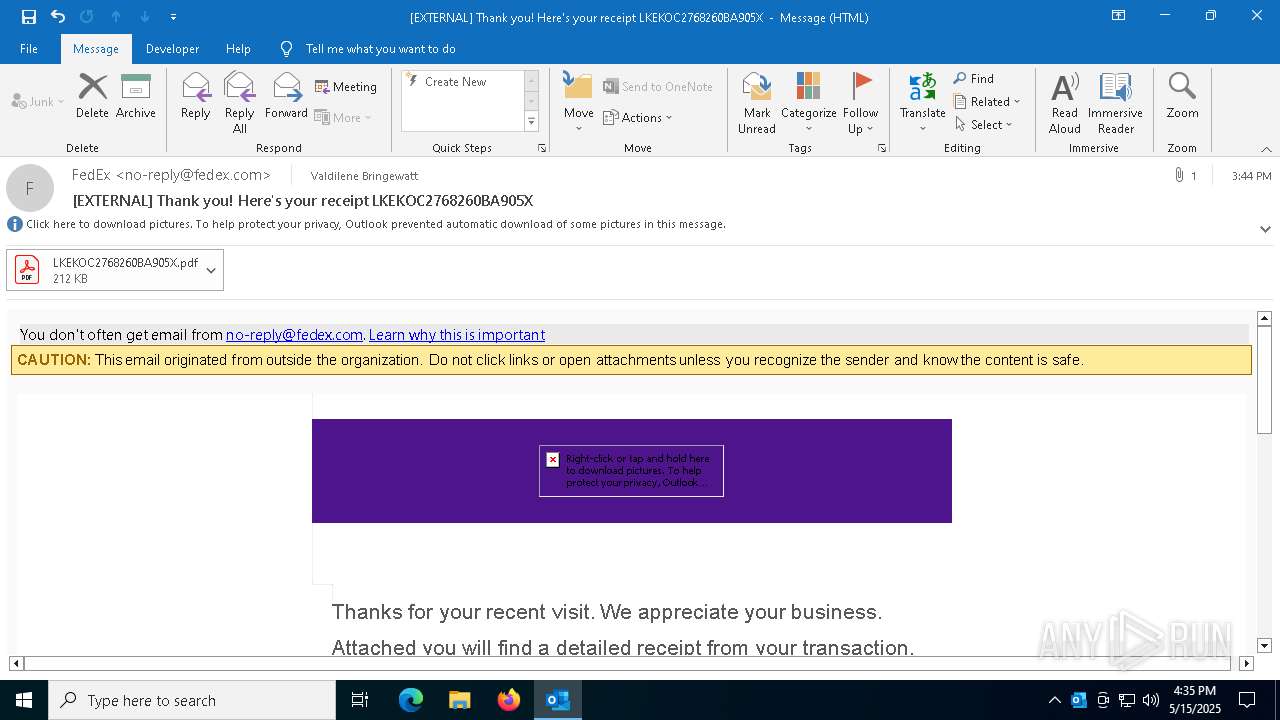Open the Manage Quick Steps dialog launcher
The height and width of the screenshot is (720, 1280).
click(x=542, y=148)
